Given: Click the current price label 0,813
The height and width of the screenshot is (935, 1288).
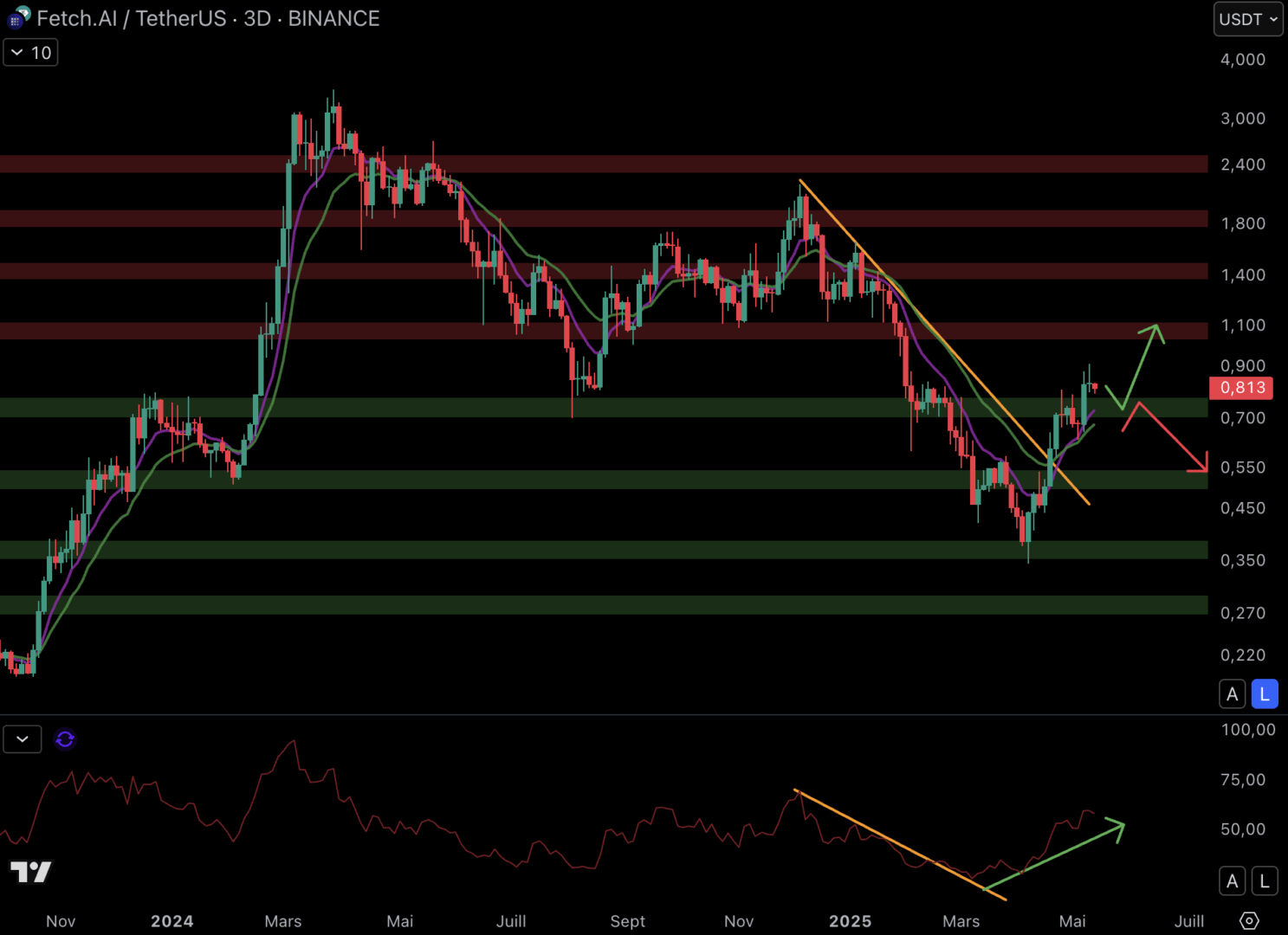Looking at the screenshot, I should [x=1241, y=388].
